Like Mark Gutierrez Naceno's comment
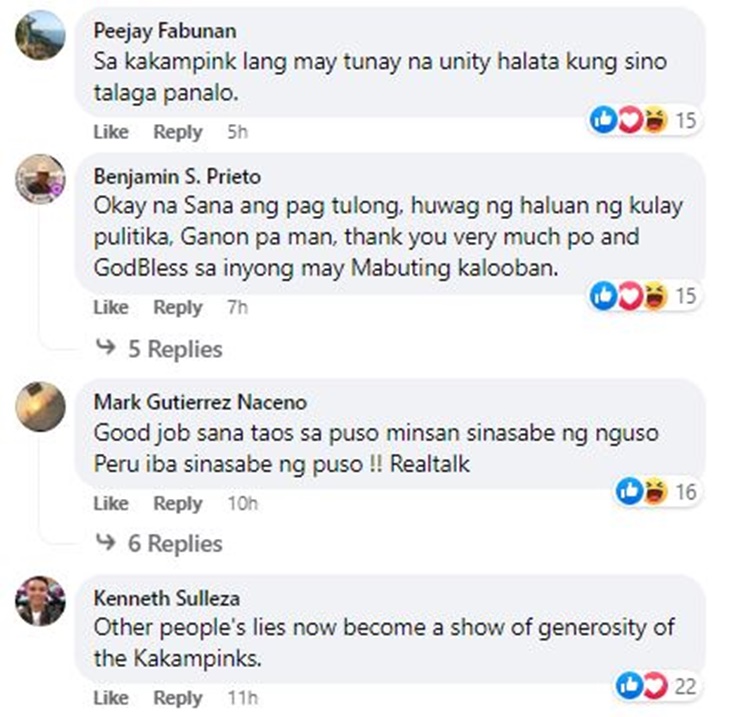The height and width of the screenshot is (717, 750). tap(111, 503)
